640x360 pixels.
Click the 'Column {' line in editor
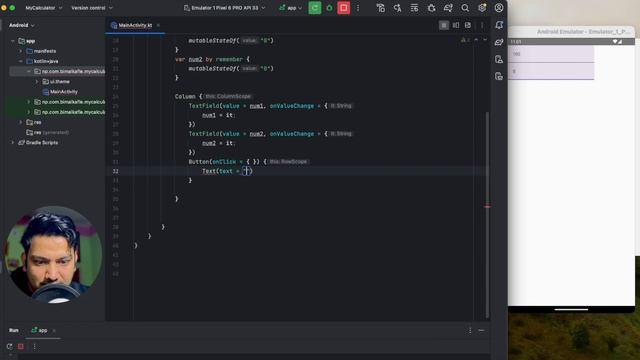point(188,96)
